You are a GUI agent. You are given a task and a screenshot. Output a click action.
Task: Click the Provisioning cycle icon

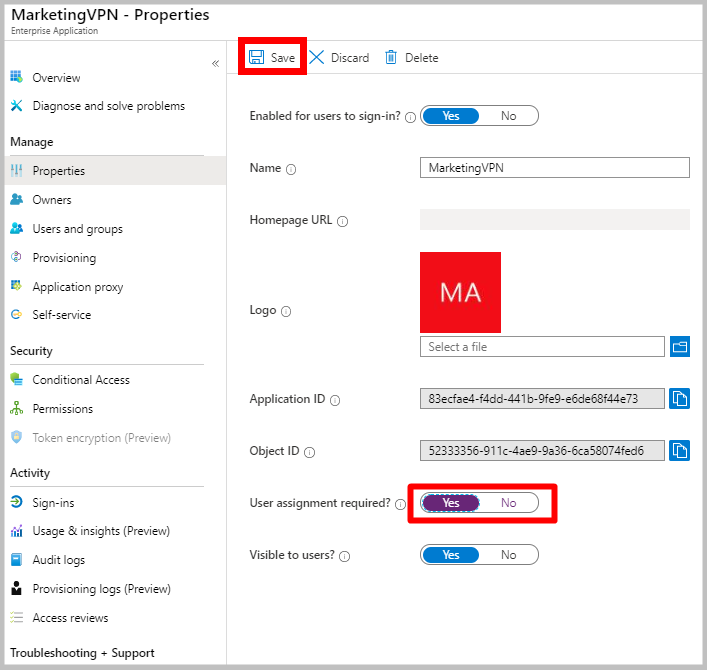coord(17,257)
